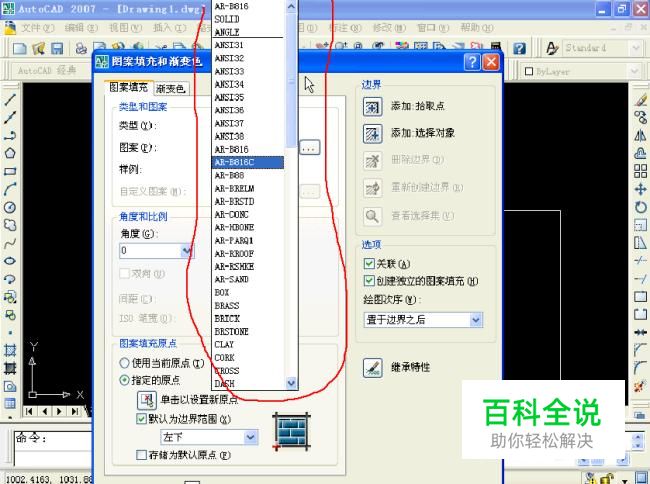
Task: Select the Rotate tool in modify toolbar
Action: pos(640,207)
